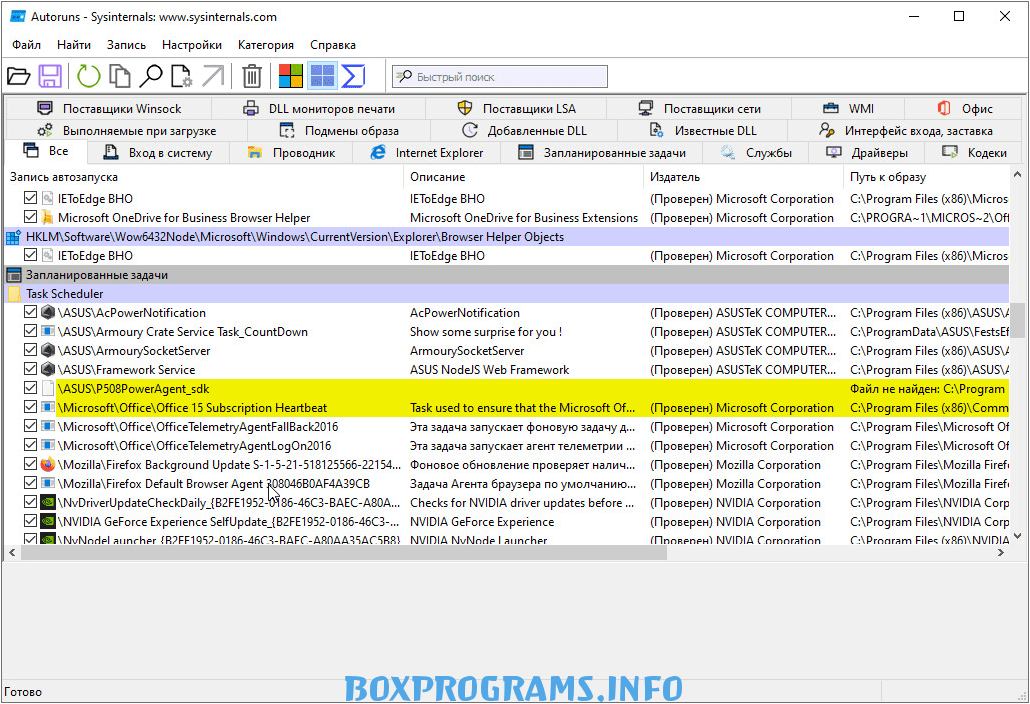Switch to the Службы tab
This screenshot has height=704, width=1030.
(x=758, y=153)
